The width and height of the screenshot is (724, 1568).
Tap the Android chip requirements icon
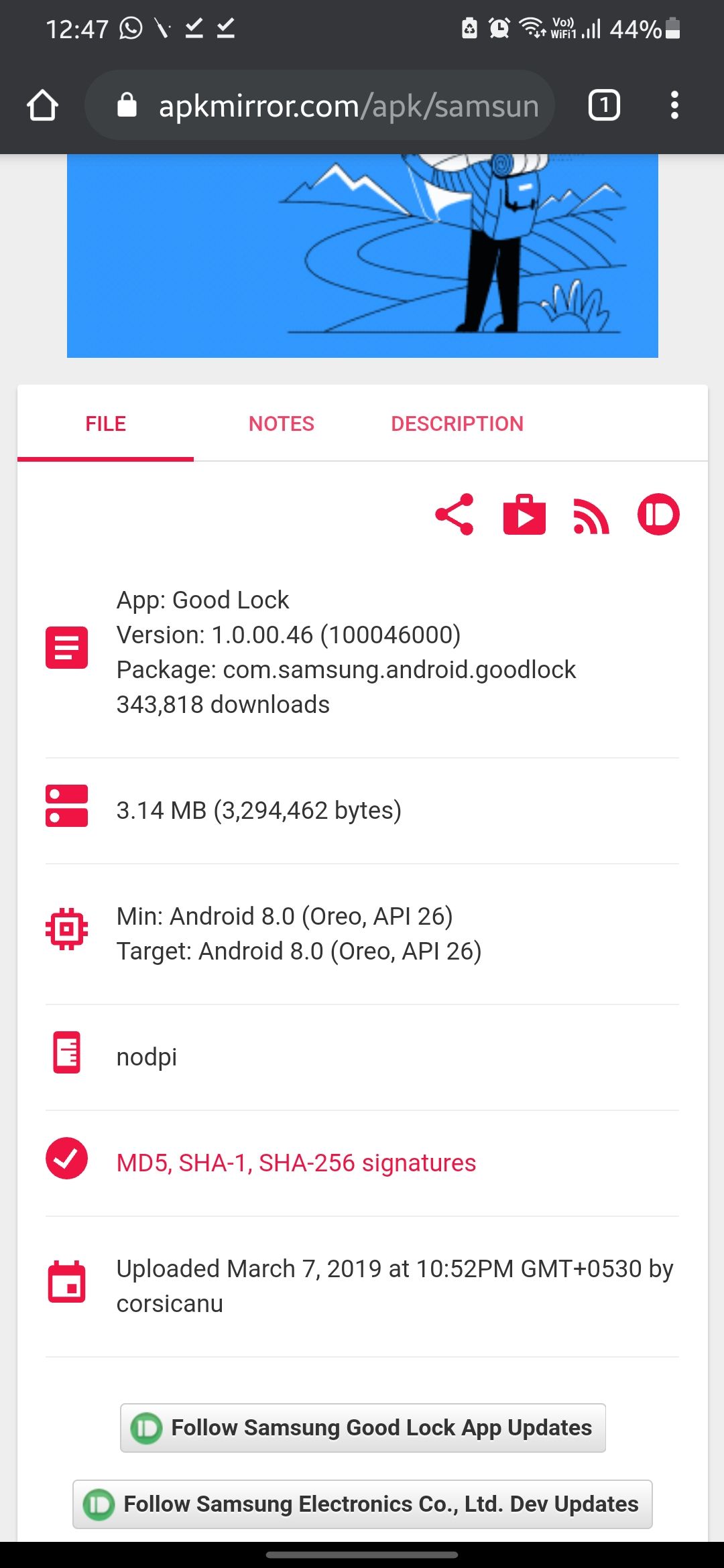66,929
